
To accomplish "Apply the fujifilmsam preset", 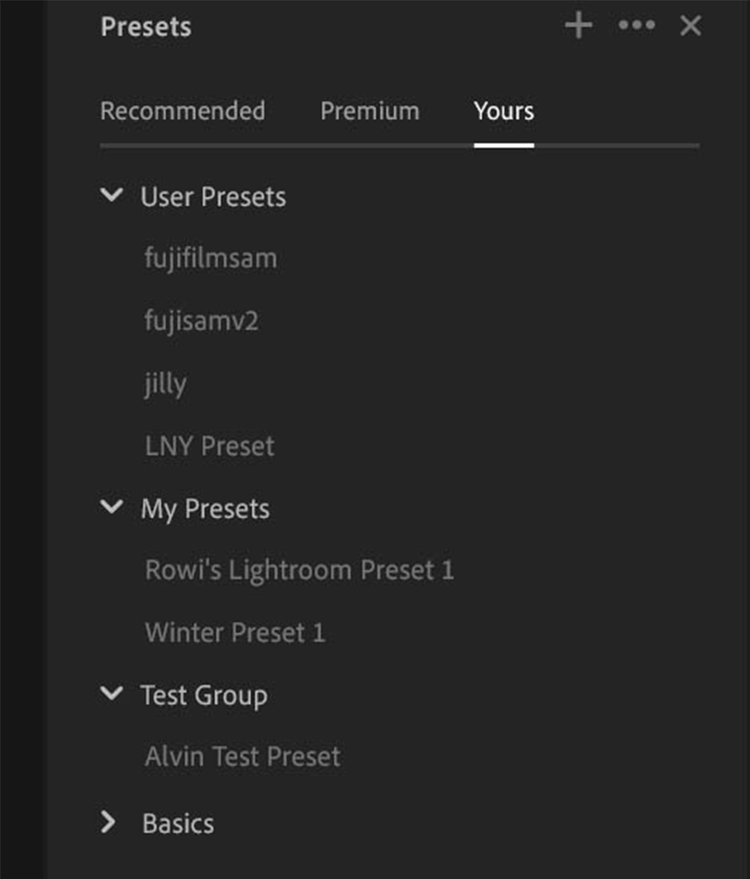I will point(210,259).
